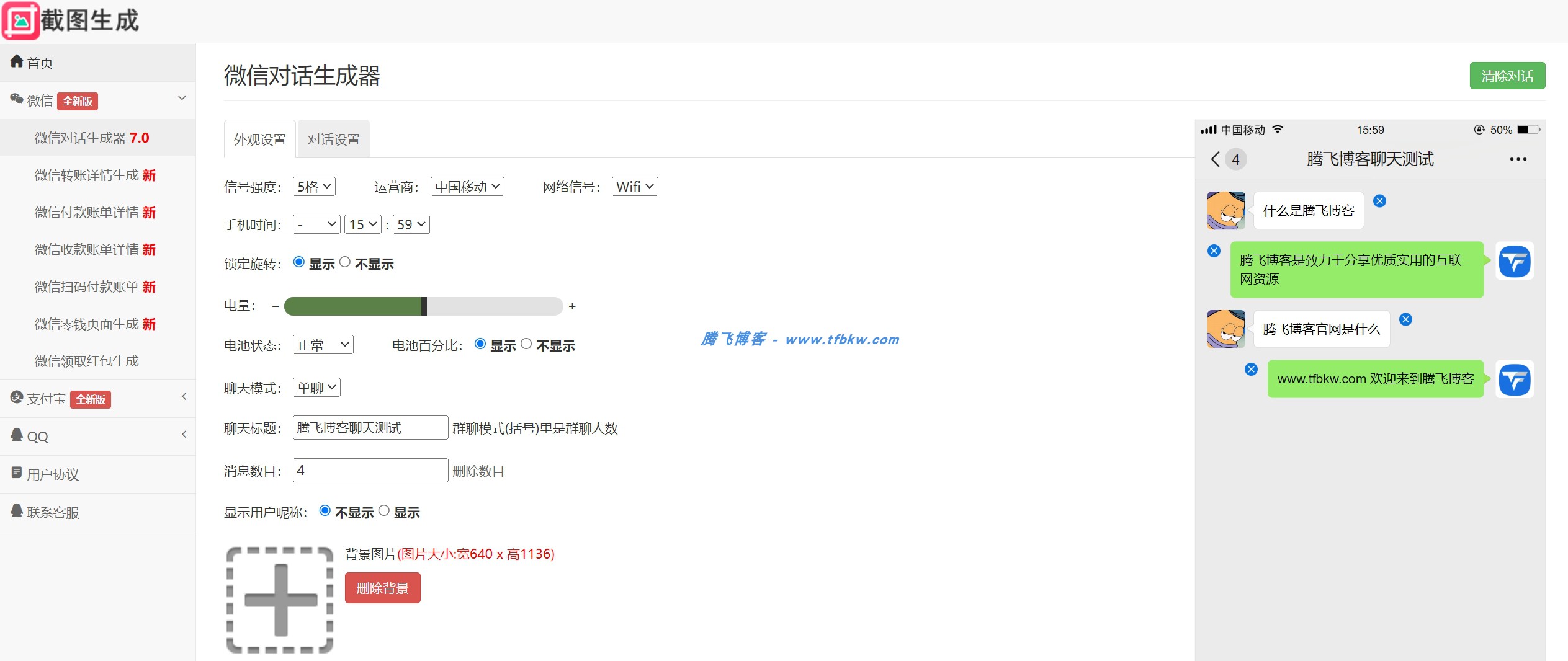Click the 腾飞博客聊天测试 title in phone preview
Viewport: 1568px width, 661px height.
click(x=1370, y=159)
